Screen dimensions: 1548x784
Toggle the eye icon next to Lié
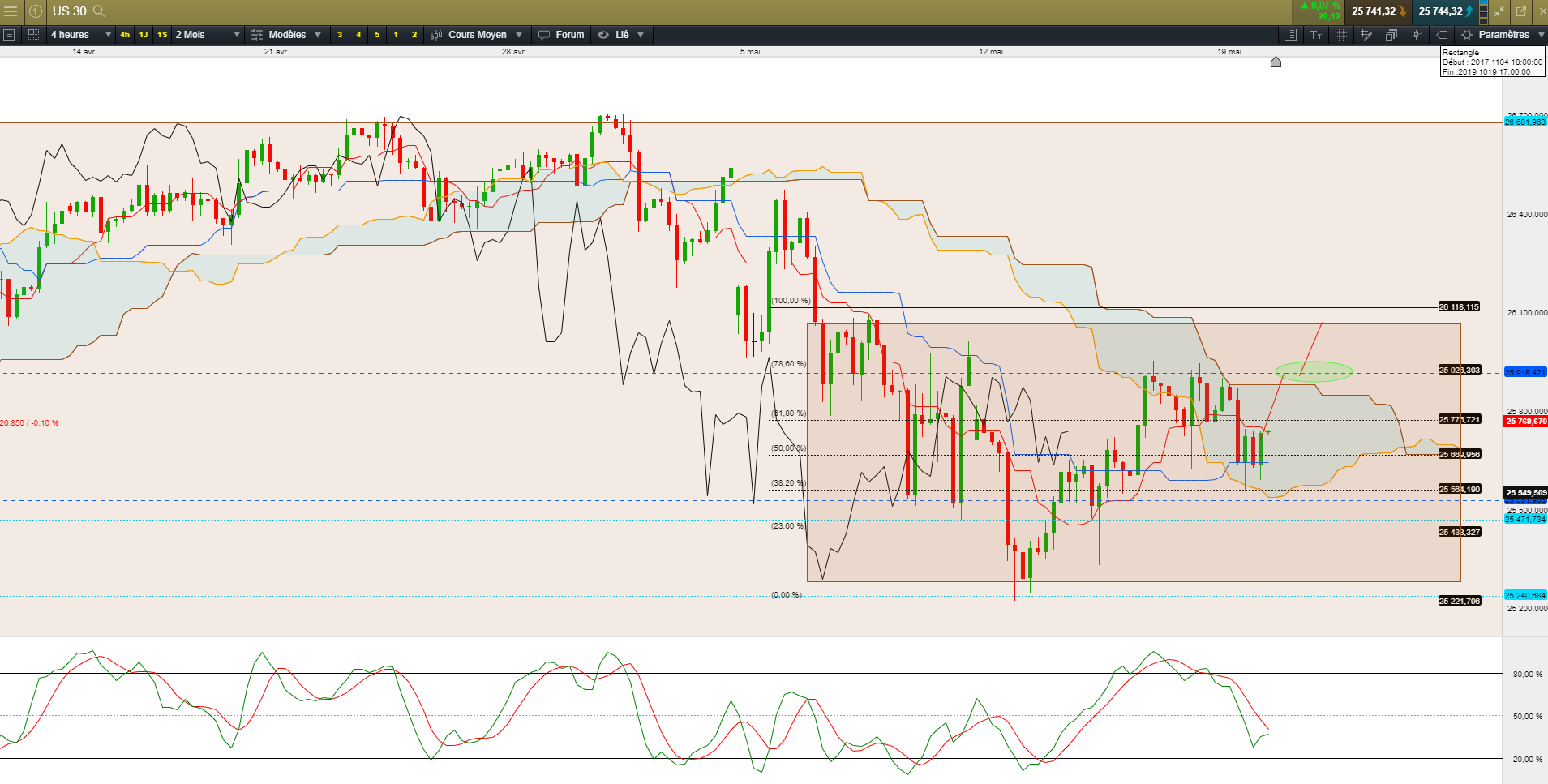pos(603,35)
